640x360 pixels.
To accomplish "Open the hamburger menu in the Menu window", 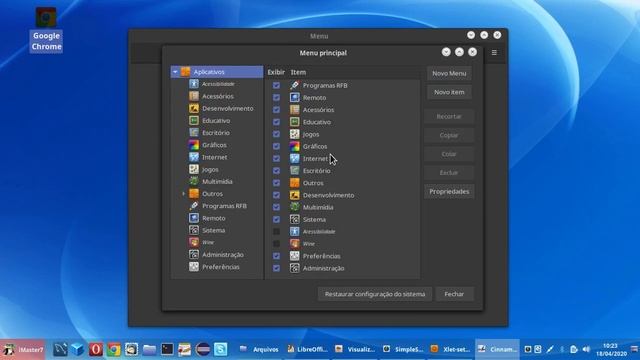I will point(494,53).
